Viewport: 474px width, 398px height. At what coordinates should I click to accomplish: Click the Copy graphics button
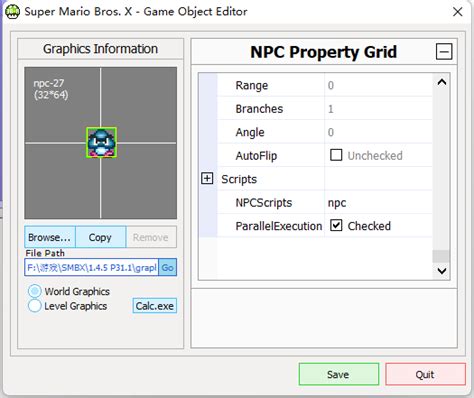click(x=101, y=237)
